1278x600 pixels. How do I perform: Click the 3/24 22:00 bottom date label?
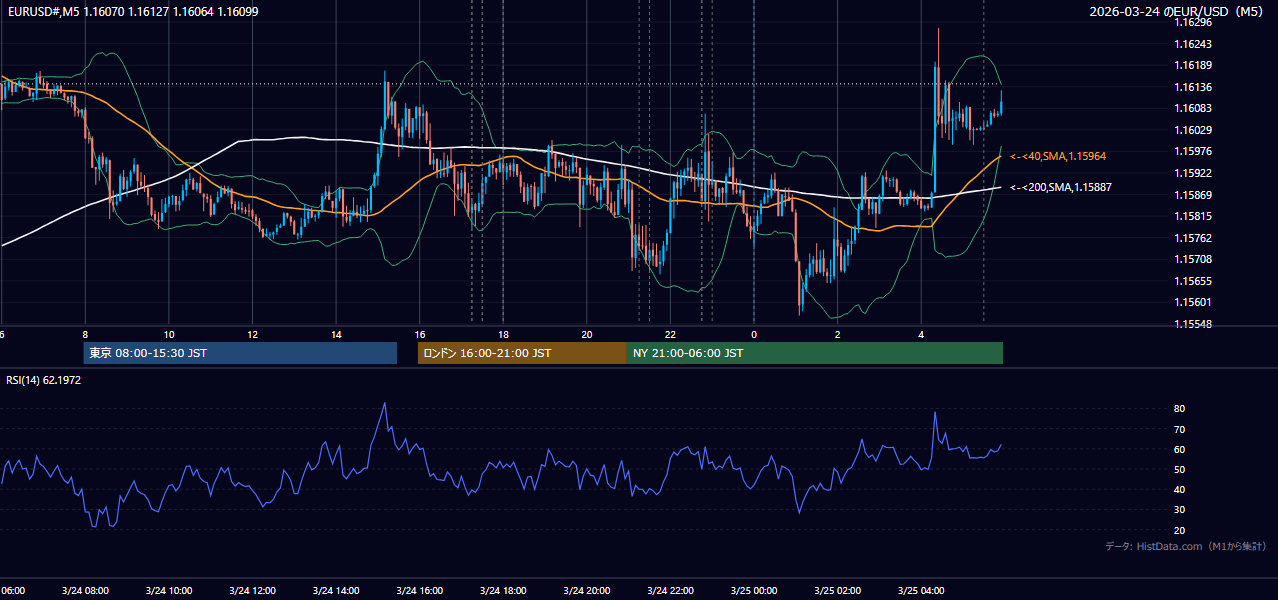[x=670, y=590]
